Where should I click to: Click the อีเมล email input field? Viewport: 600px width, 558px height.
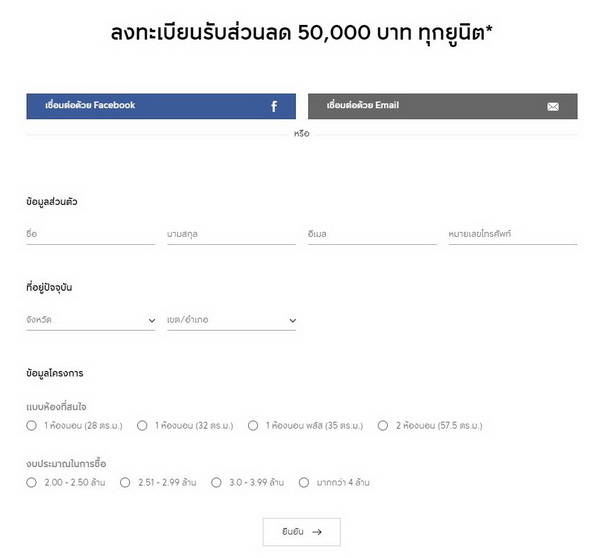click(x=372, y=235)
